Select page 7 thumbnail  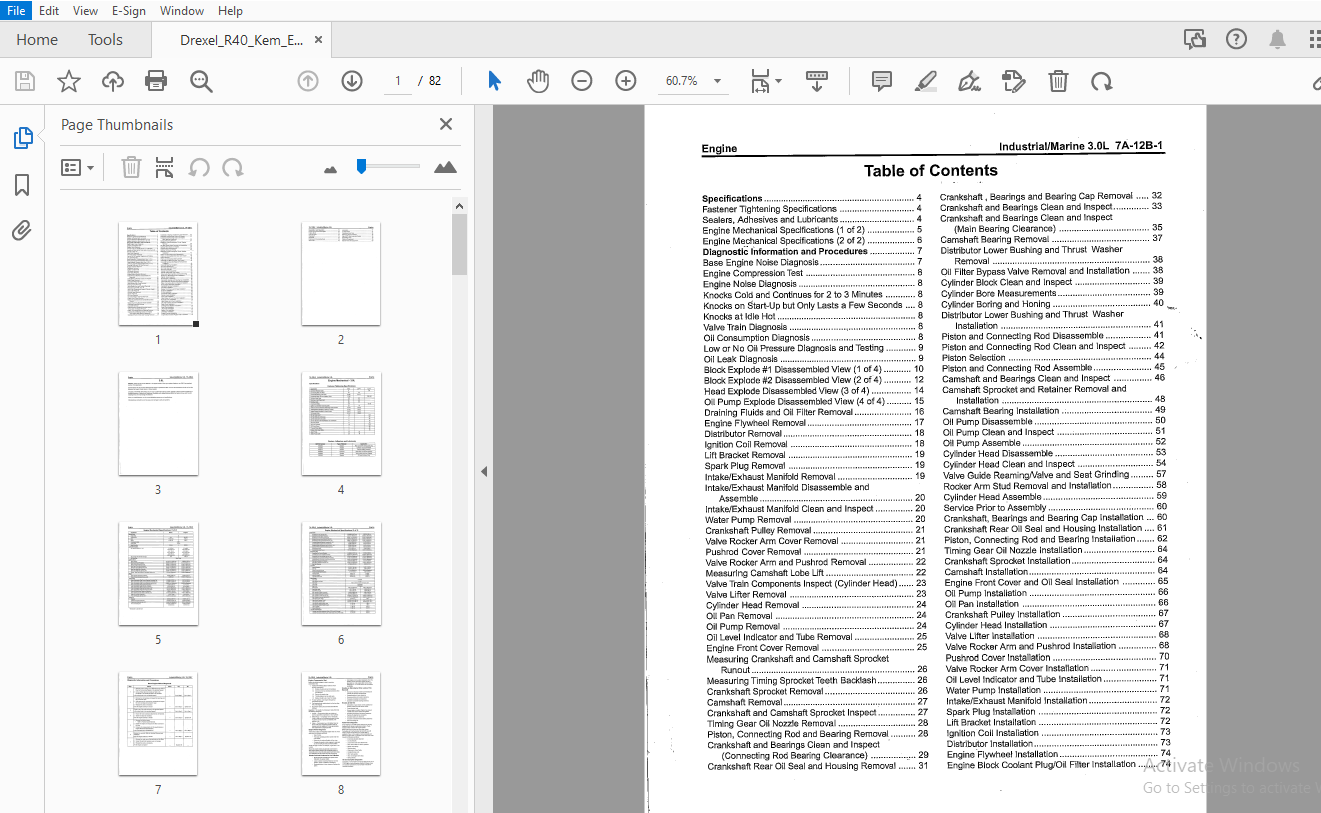[158, 724]
